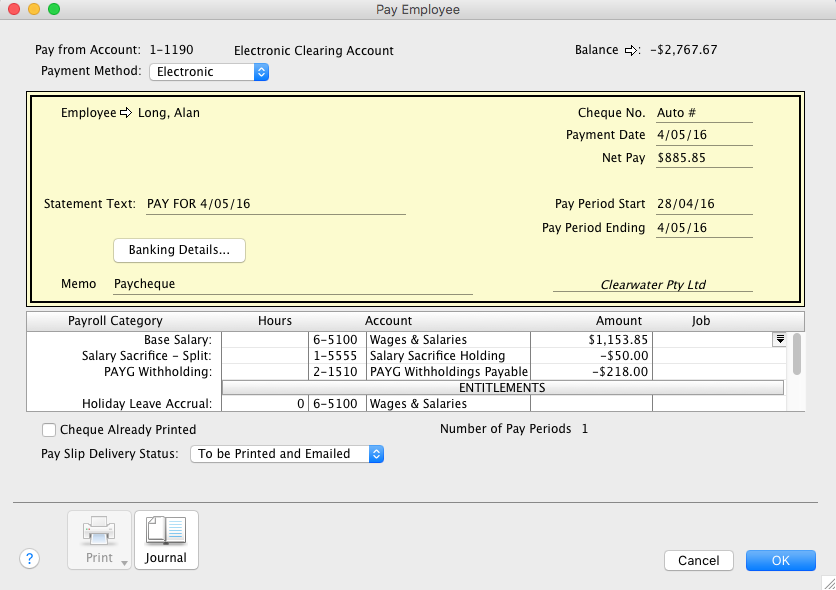Select the Base Salary amount cell
The image size is (836, 590).
pos(590,340)
